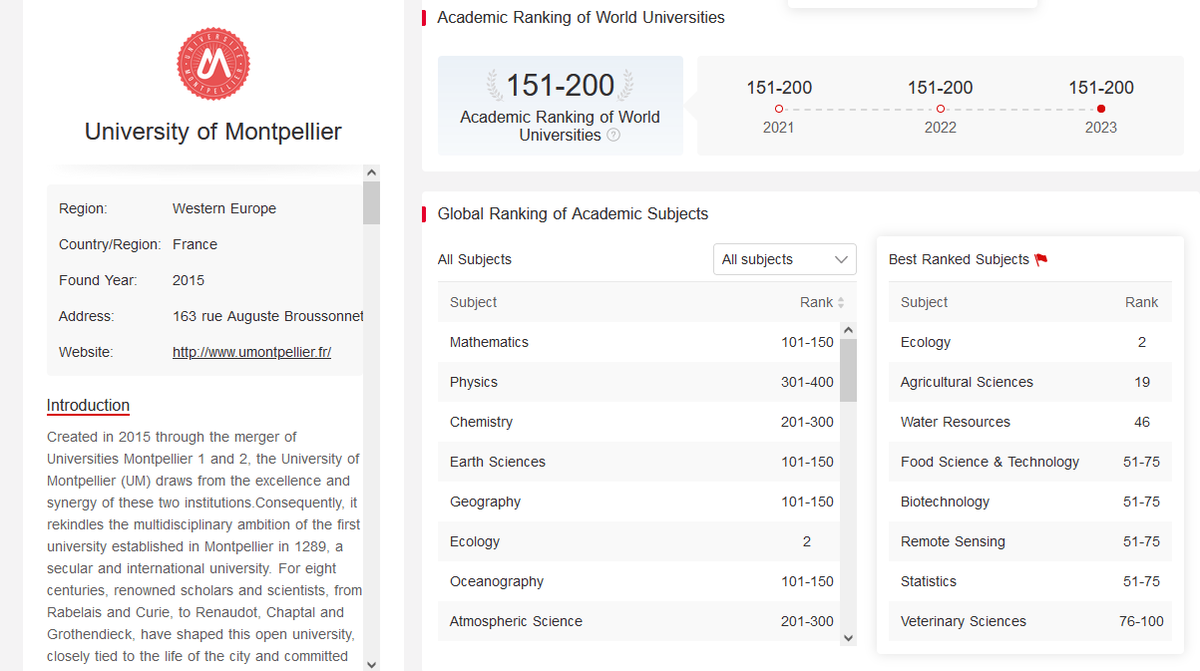Select Agricultural Sciences in Best Ranked Subjects
The image size is (1200, 671).
tap(1030, 382)
